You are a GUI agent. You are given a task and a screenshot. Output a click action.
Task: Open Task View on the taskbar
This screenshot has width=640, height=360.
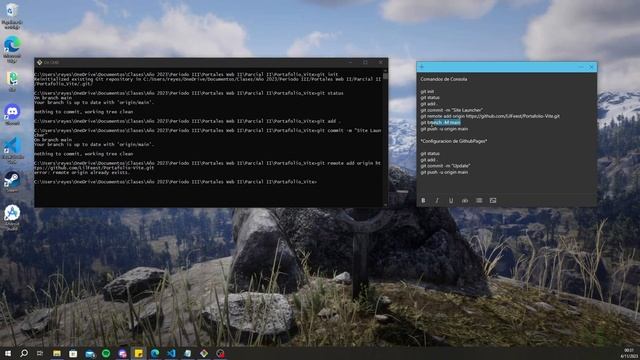click(40, 353)
